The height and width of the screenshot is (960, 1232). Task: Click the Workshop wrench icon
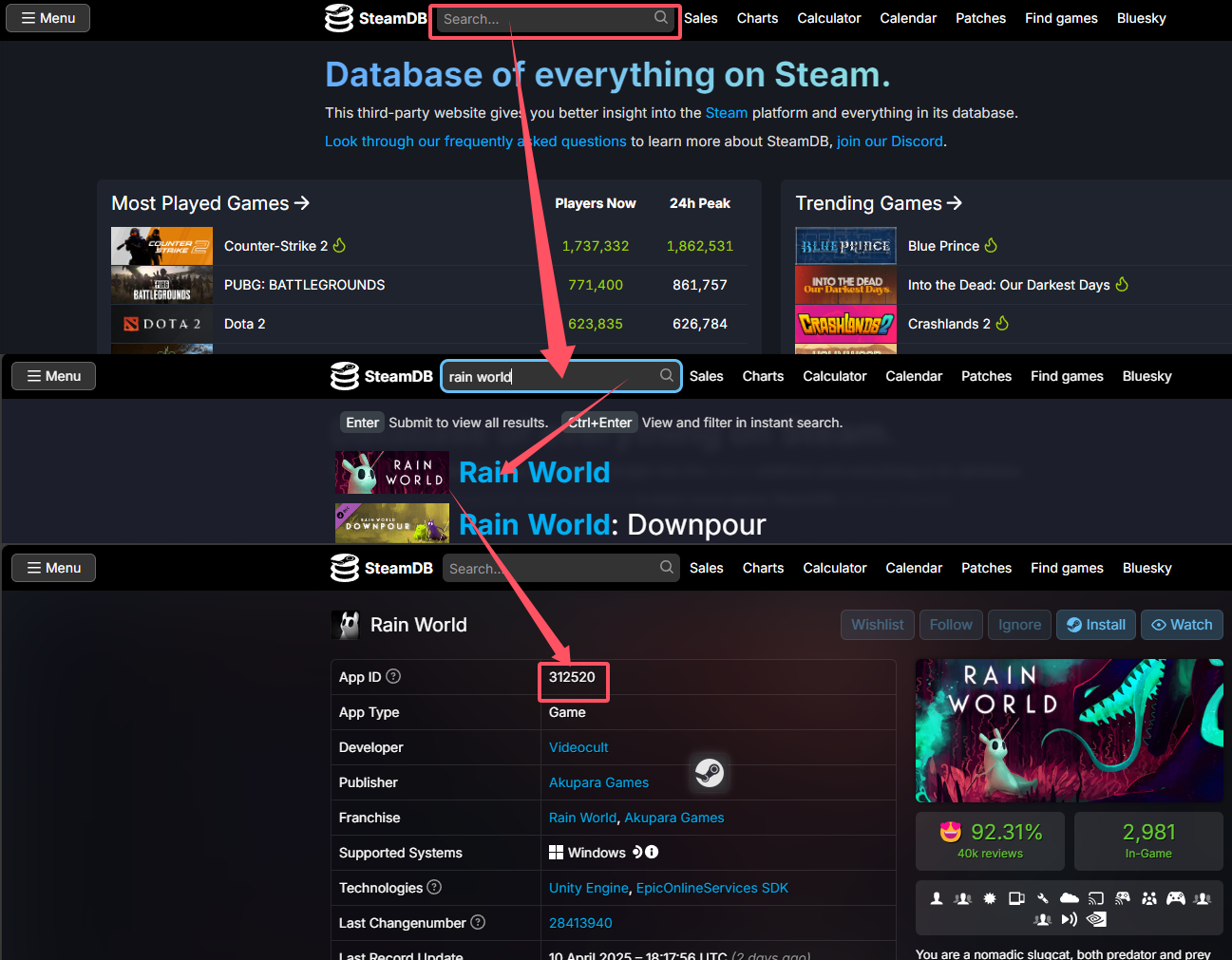pos(1043,898)
